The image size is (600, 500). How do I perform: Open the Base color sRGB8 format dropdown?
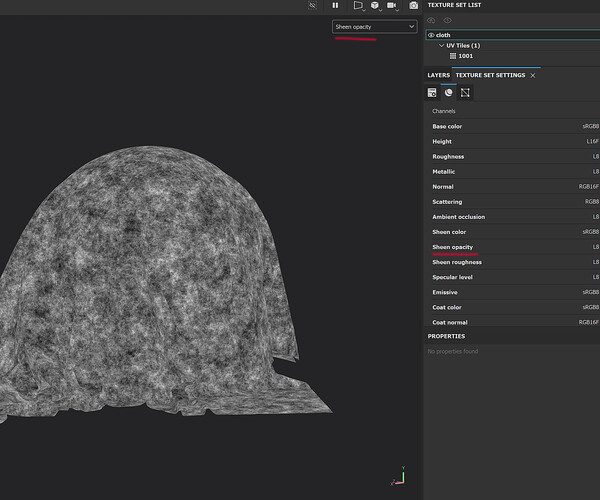590,127
